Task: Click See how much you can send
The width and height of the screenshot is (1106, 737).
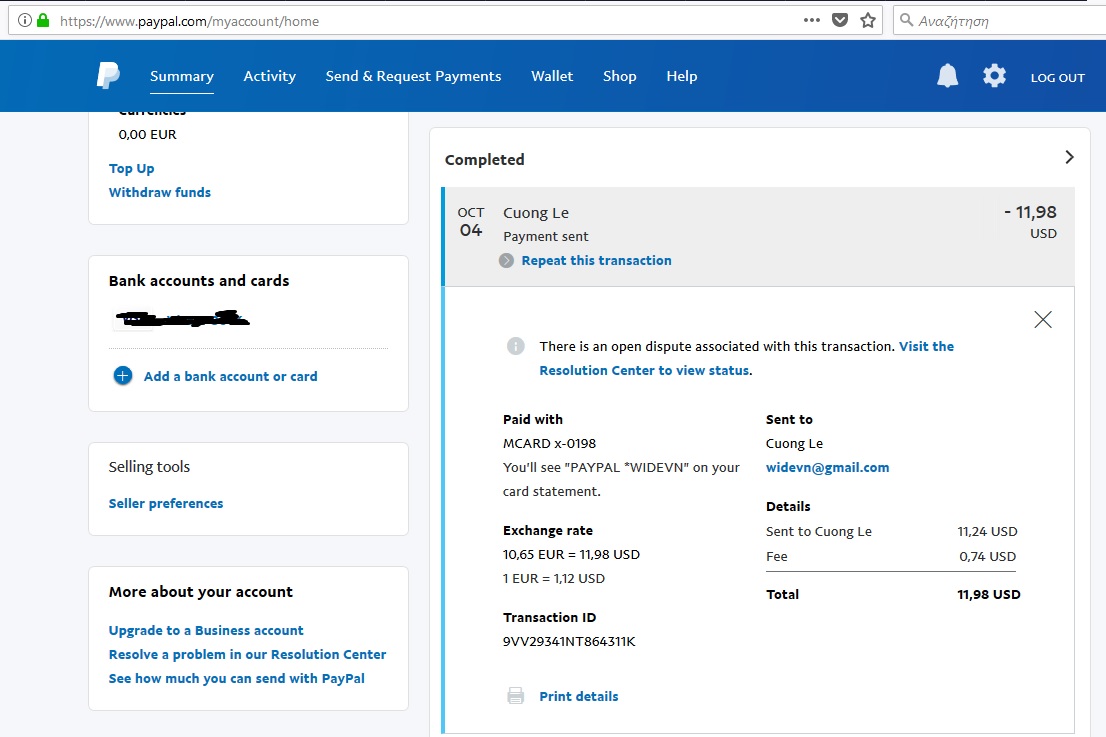Action: pyautogui.click(x=237, y=678)
